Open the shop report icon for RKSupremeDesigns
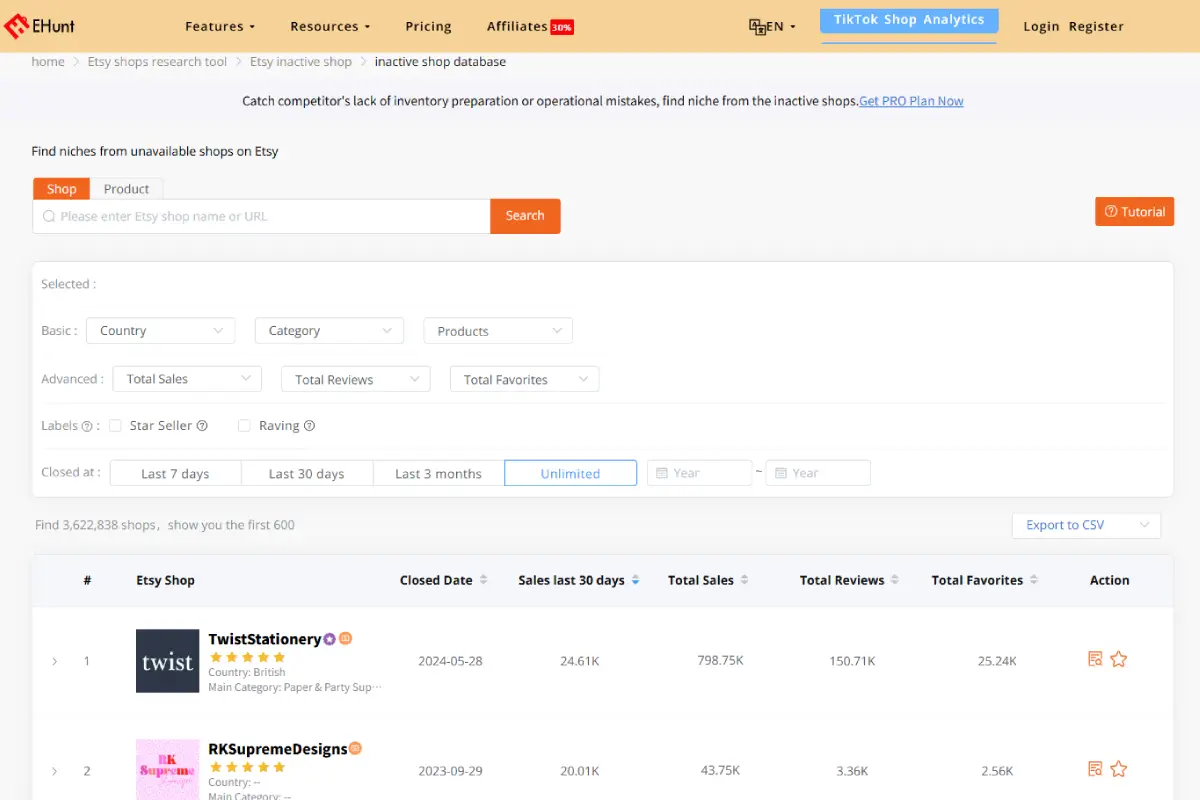The width and height of the screenshot is (1200, 800). pos(1095,768)
